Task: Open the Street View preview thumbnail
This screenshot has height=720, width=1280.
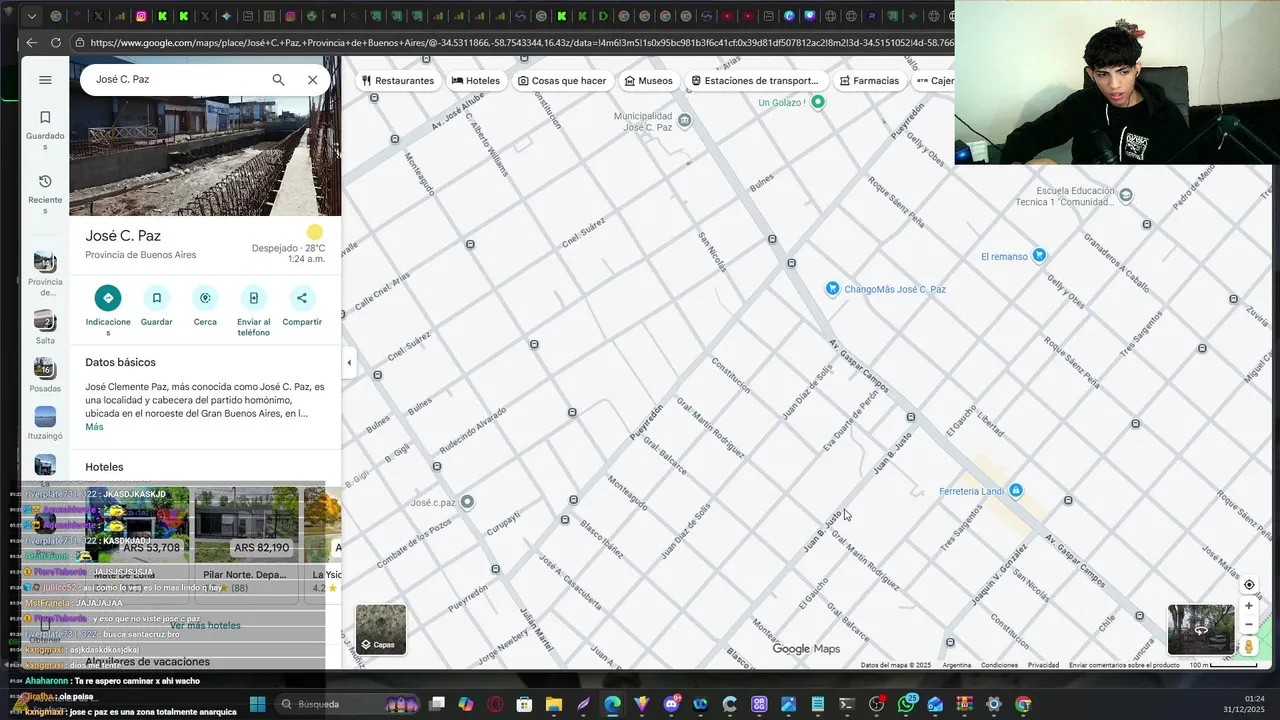Action: point(1201,629)
